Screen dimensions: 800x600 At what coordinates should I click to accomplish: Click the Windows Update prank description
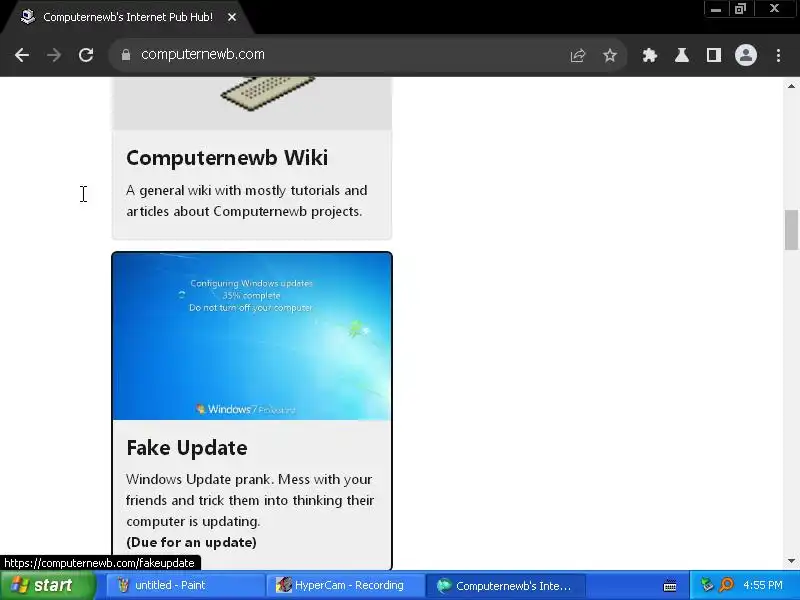(250, 500)
